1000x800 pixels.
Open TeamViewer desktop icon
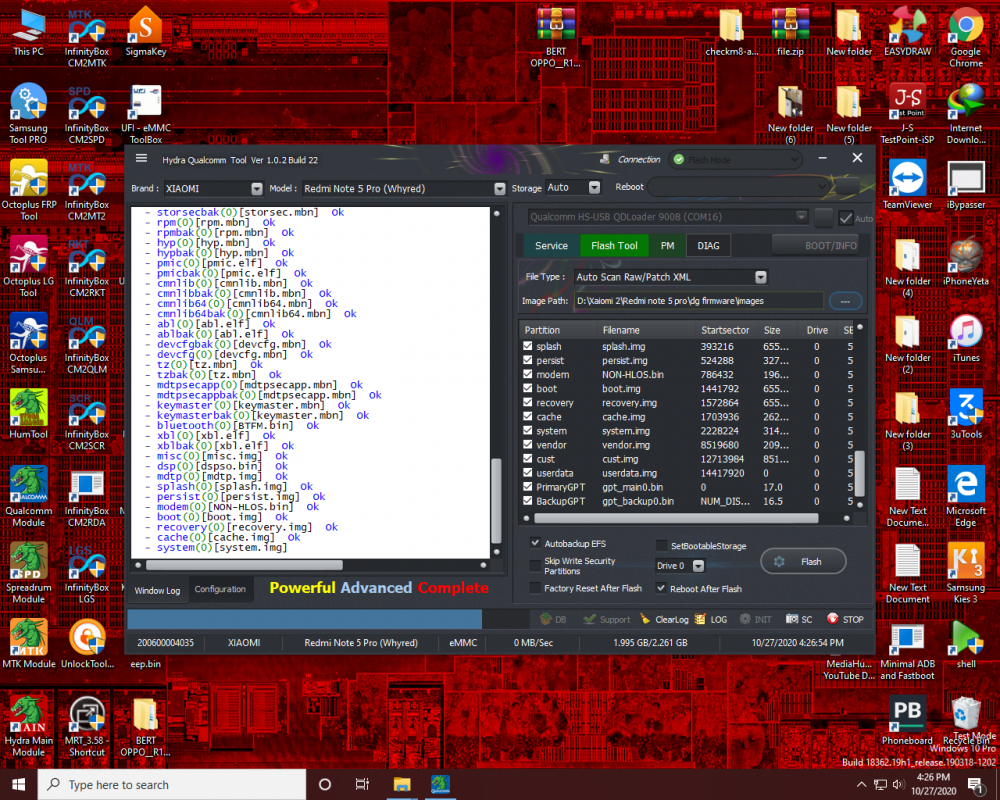coord(907,184)
